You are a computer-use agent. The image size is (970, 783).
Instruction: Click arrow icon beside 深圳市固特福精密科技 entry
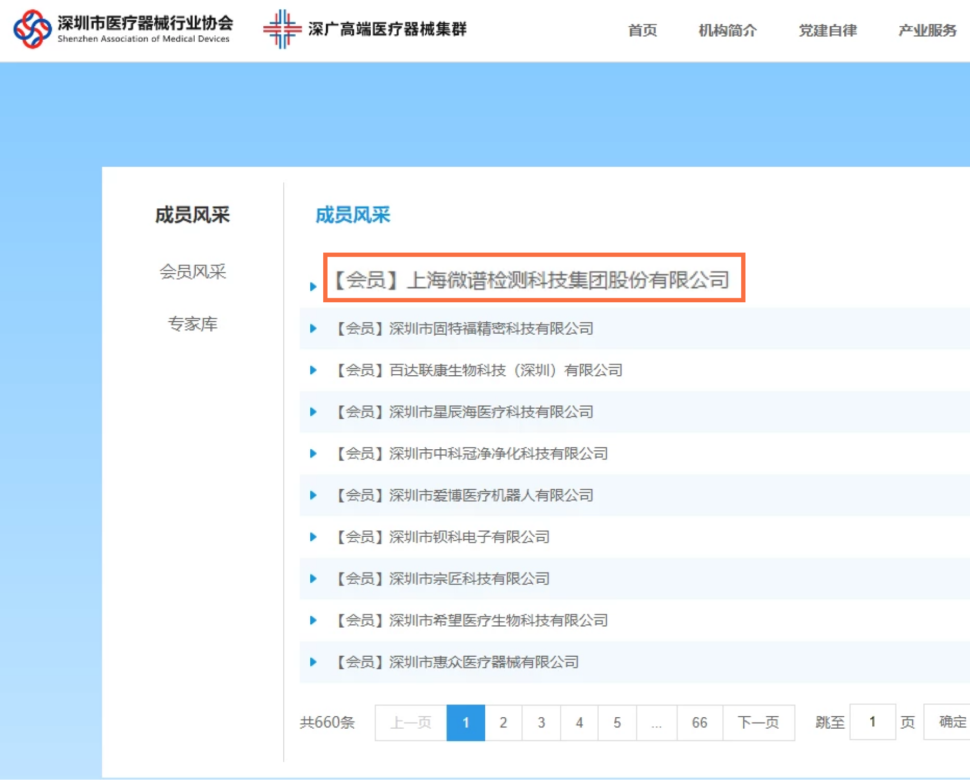[x=313, y=328]
